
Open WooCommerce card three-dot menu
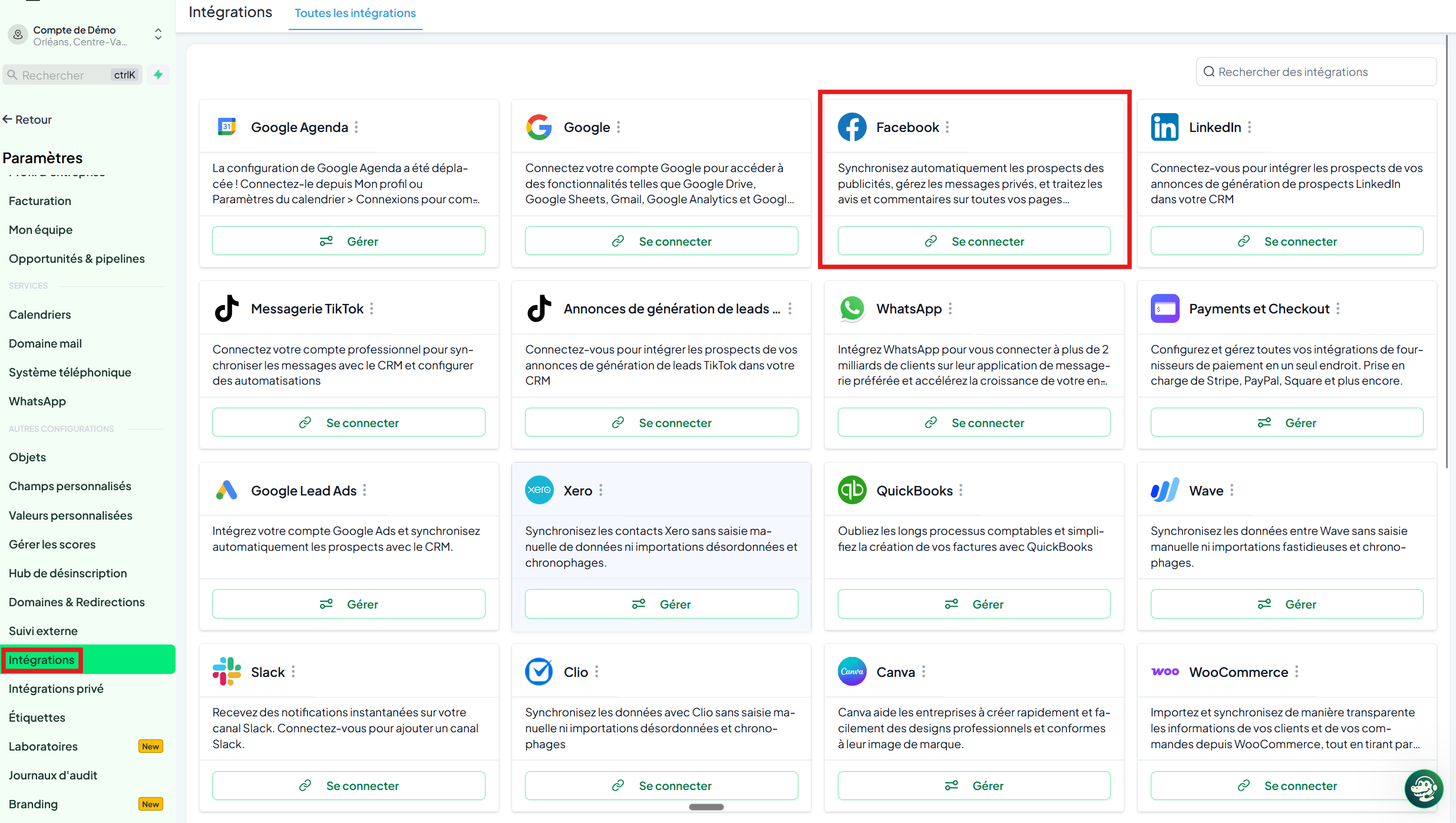[x=1297, y=672]
